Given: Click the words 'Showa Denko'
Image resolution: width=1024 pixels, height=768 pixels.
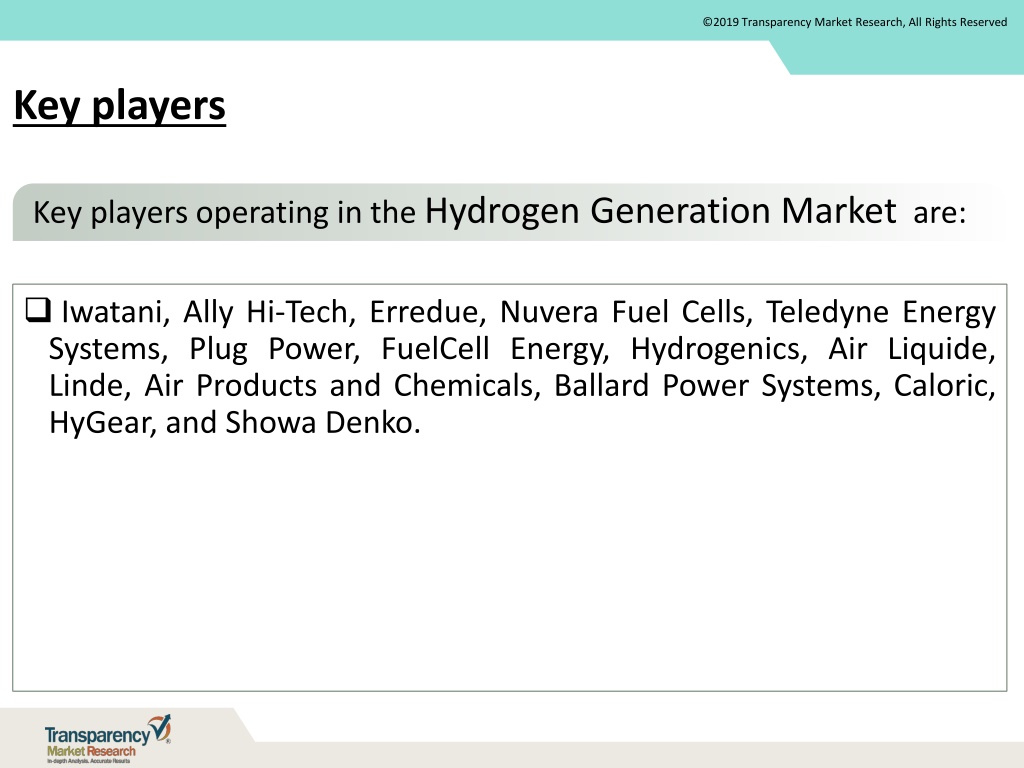Looking at the screenshot, I should [319, 423].
